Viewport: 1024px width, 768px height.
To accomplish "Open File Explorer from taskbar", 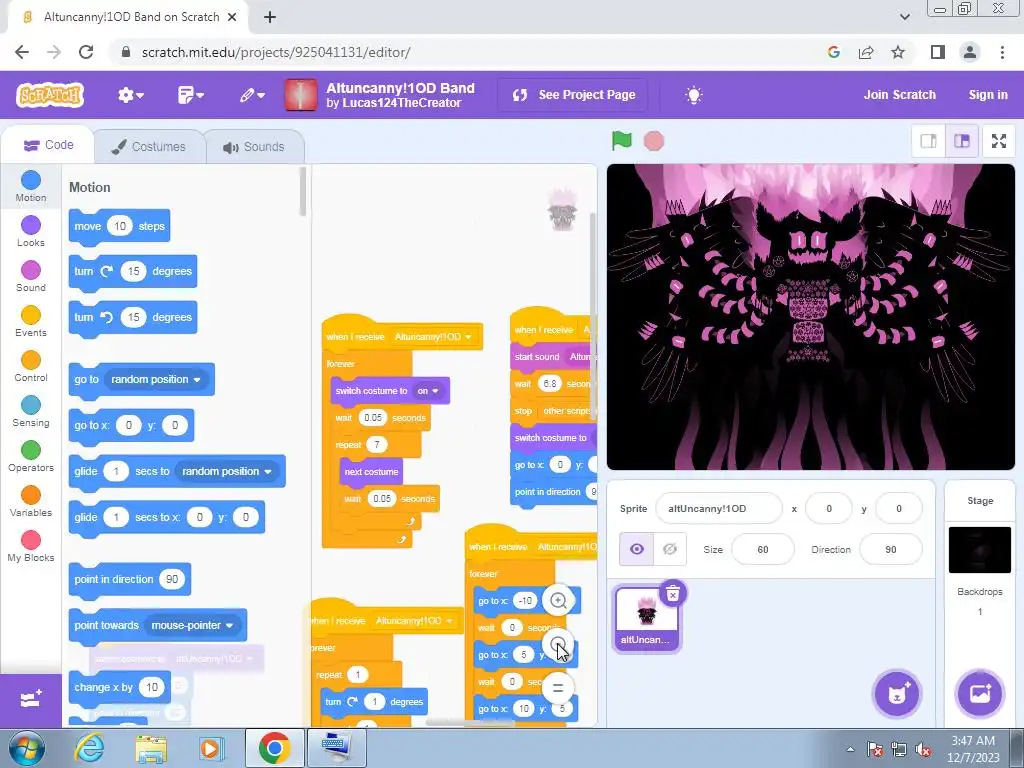I will [x=151, y=748].
